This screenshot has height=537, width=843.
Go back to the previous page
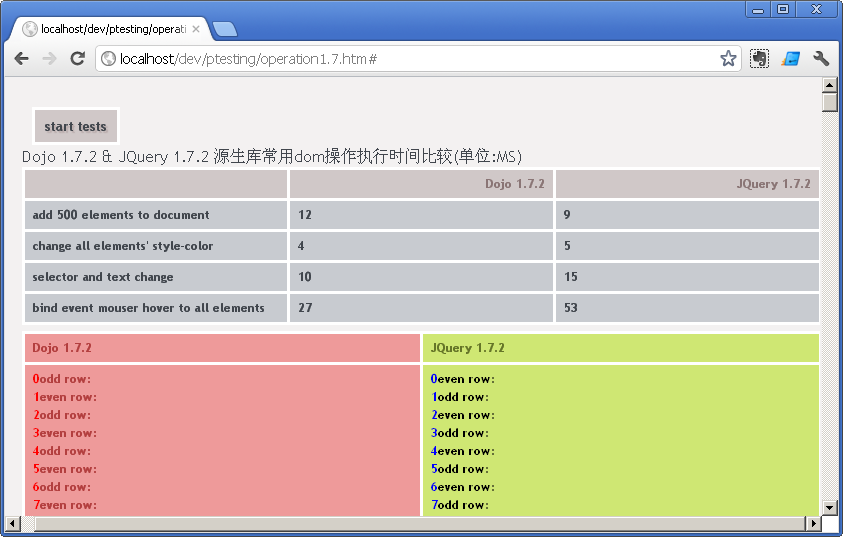(22, 58)
